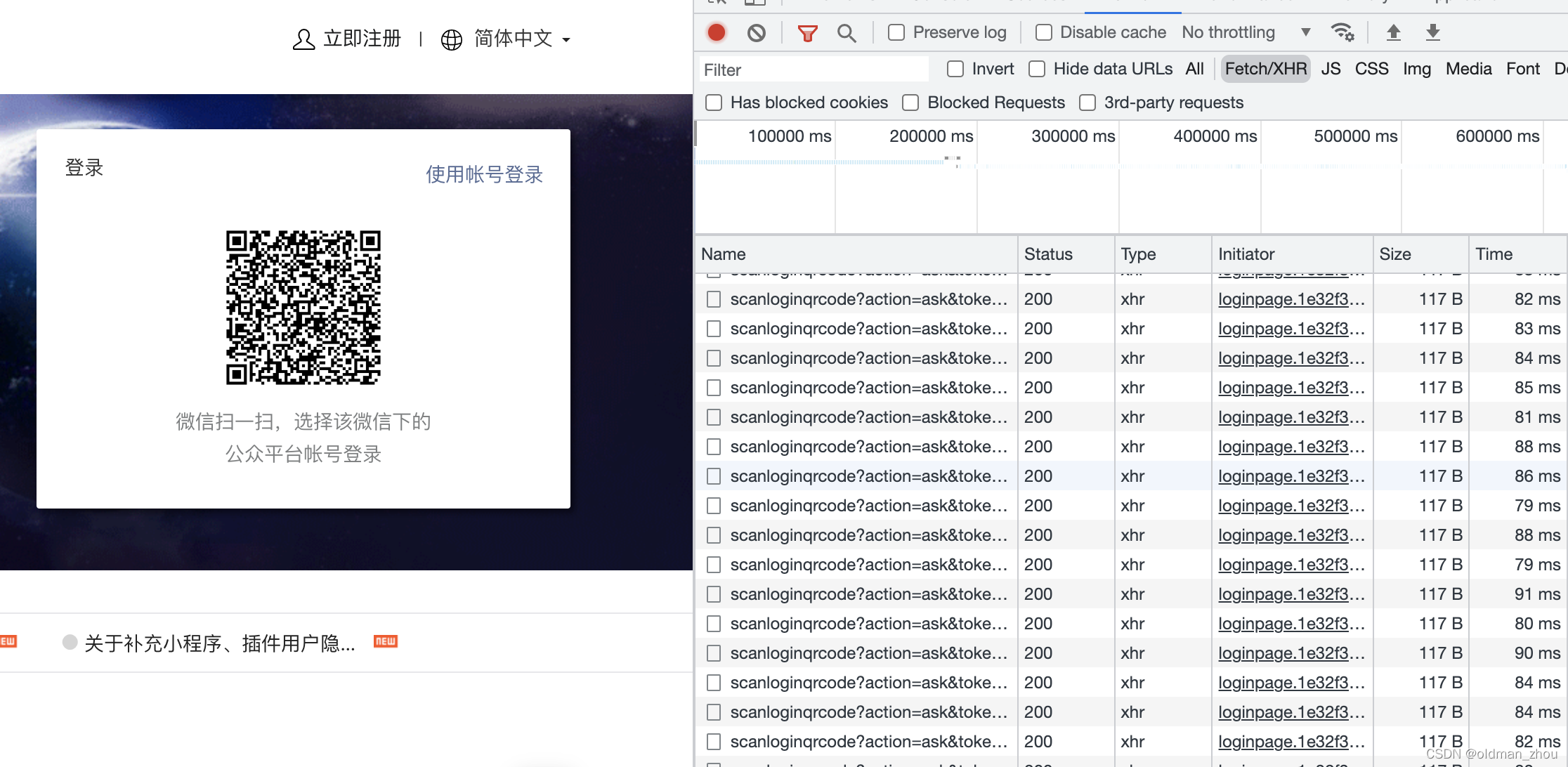The height and width of the screenshot is (767, 1568).
Task: Click the 400000 ms timeline label
Action: [x=1215, y=136]
